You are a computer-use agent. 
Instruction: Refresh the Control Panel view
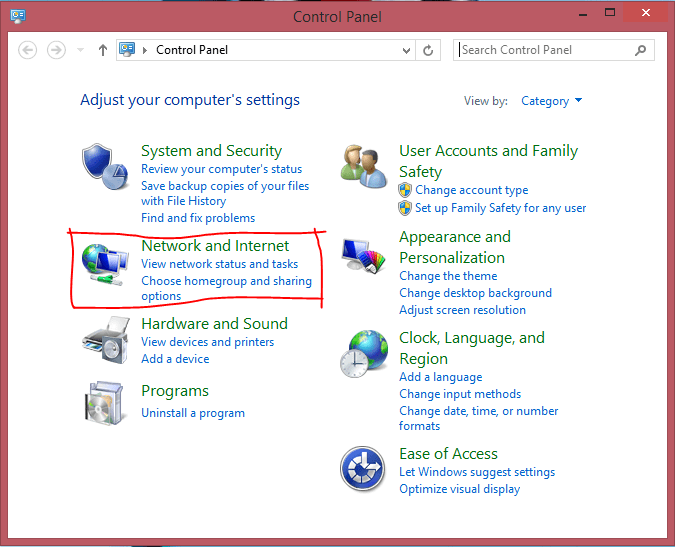click(428, 50)
